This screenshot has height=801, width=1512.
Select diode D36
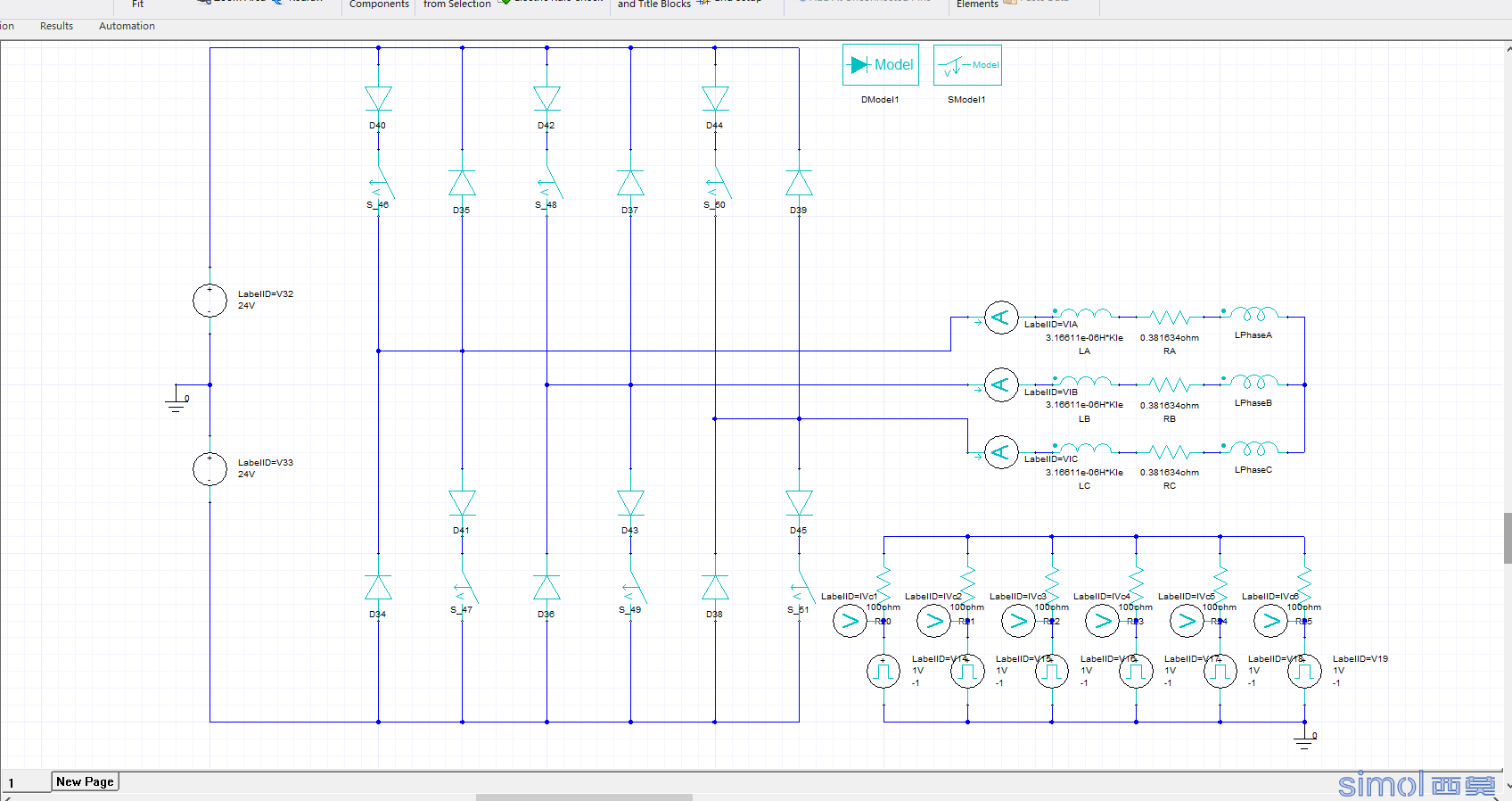546,587
